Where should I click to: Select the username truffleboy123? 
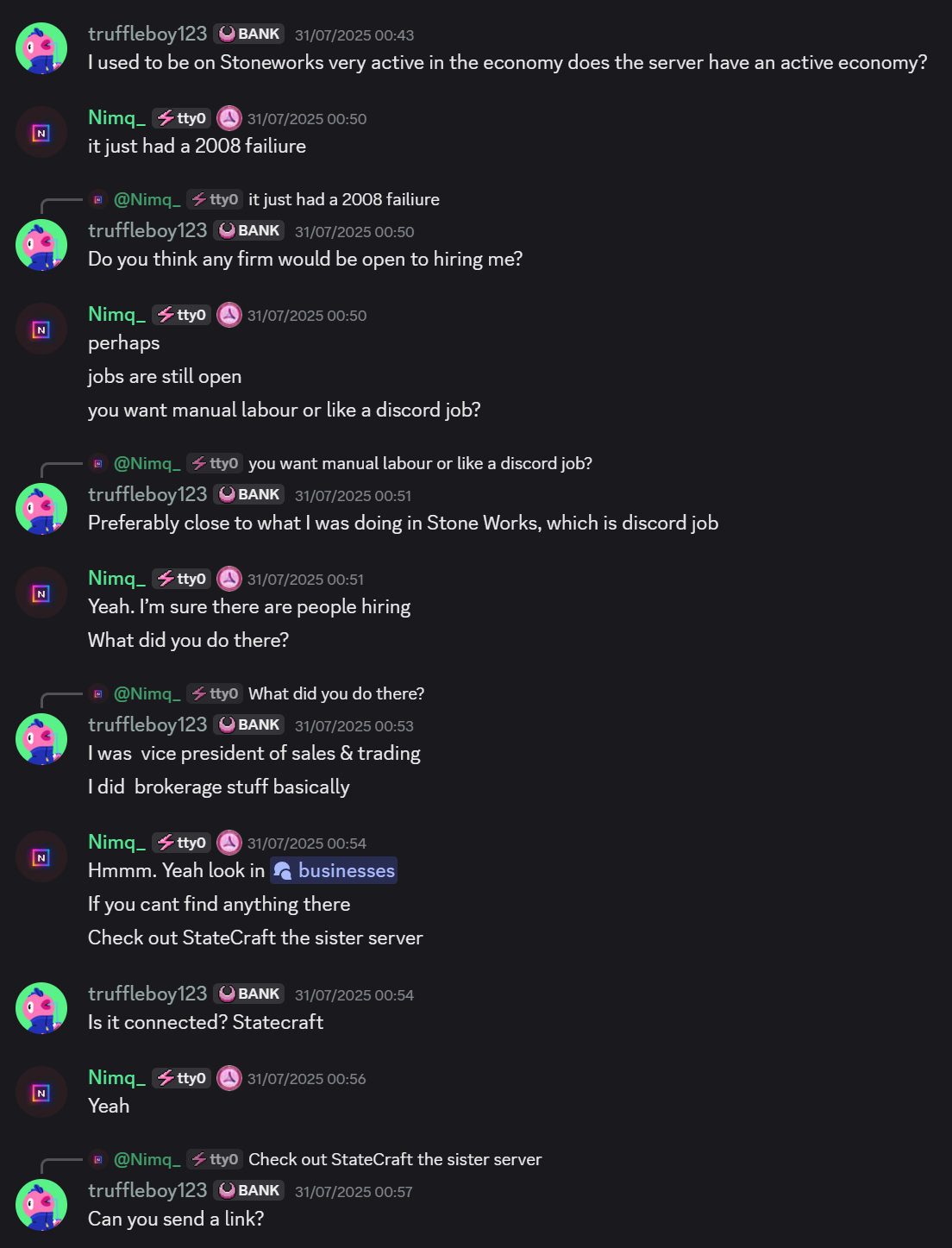[147, 34]
